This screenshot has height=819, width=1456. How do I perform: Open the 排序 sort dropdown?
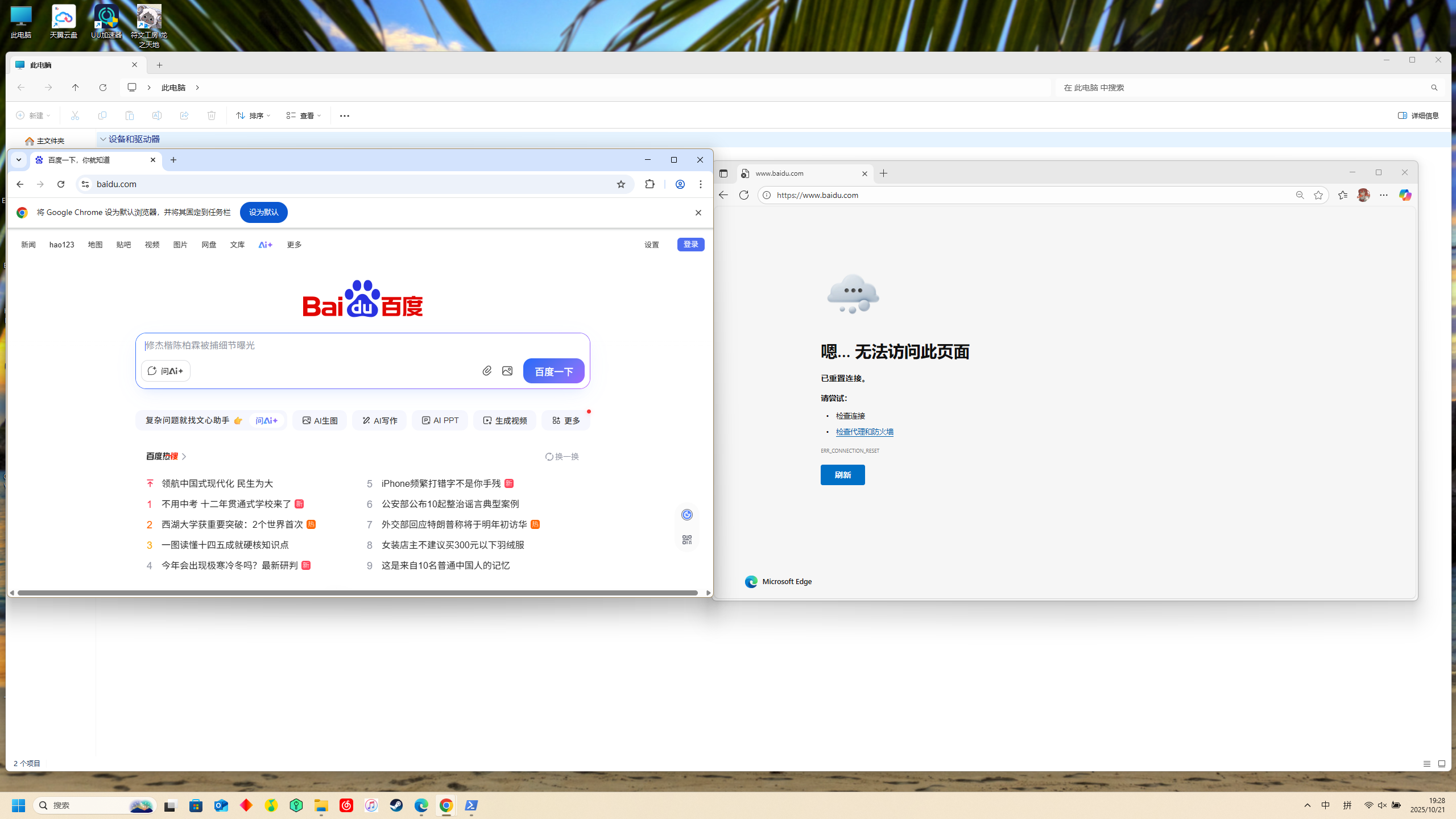click(x=253, y=115)
